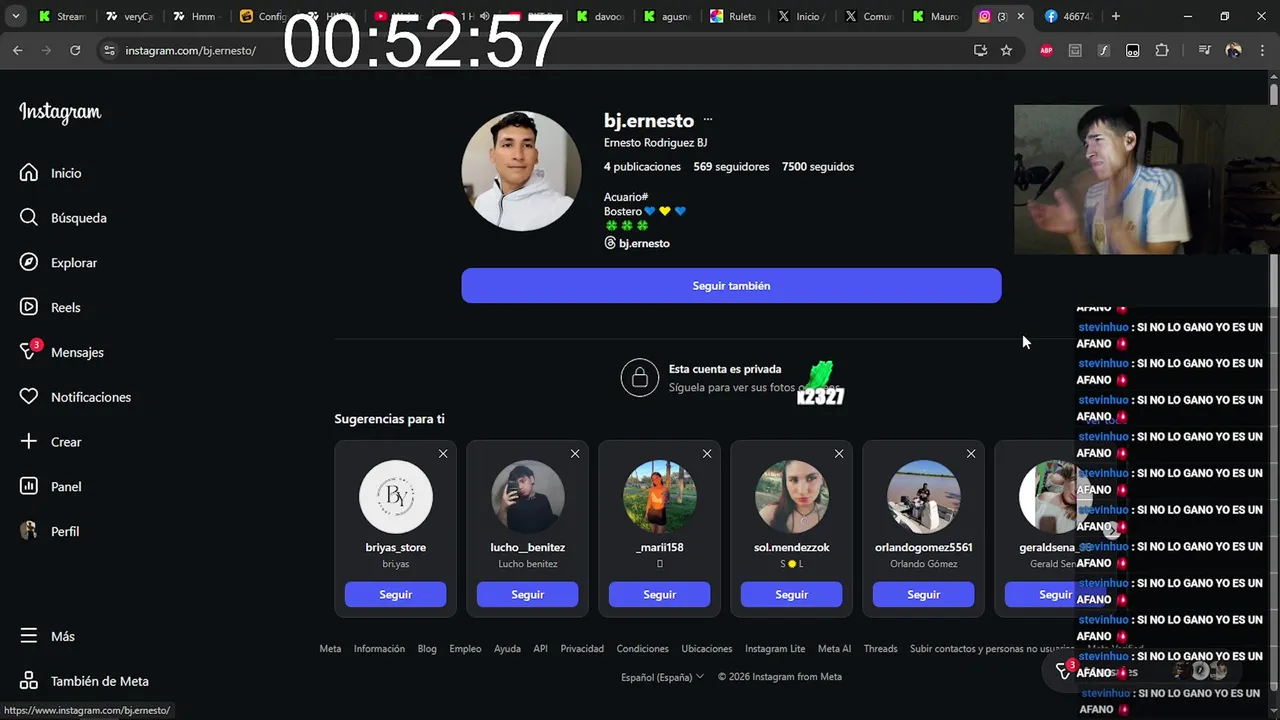Dismiss the briyas_store suggestion

pyautogui.click(x=443, y=454)
